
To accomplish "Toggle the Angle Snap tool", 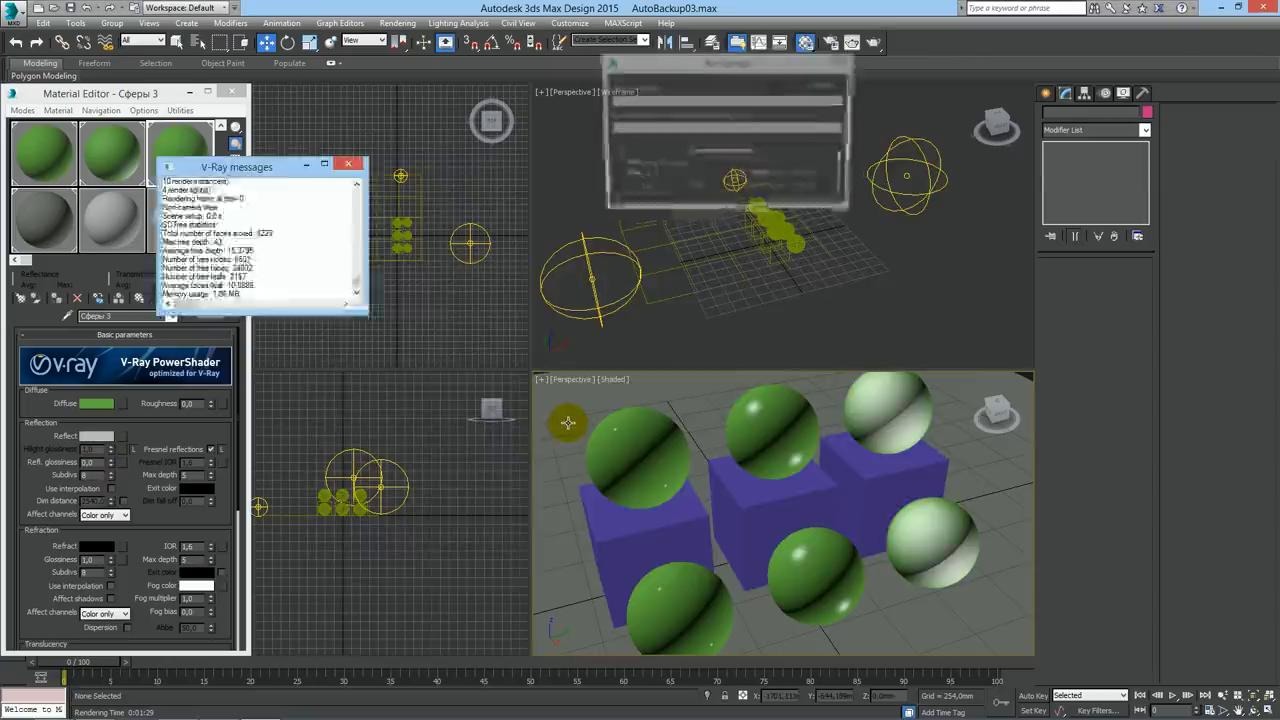I will (x=492, y=42).
